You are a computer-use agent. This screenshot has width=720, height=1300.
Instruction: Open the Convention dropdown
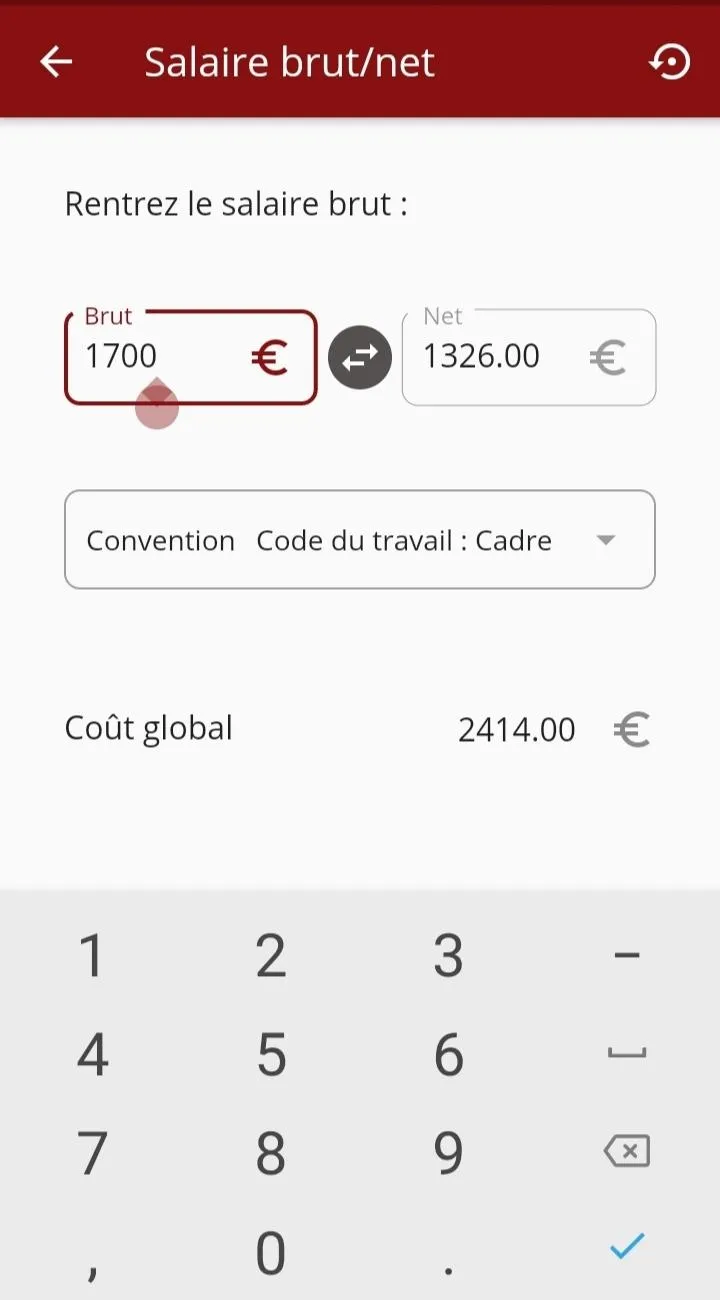tap(360, 540)
